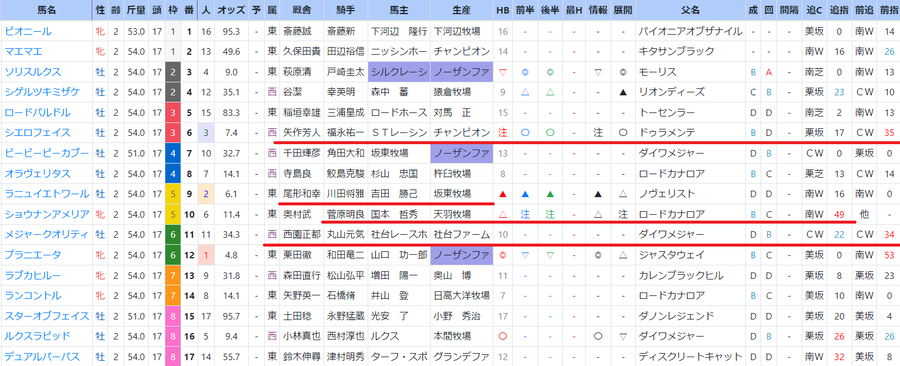Viewport: 900px width, 366px height.
Task: Sort by 前半 column header
Action: [525, 10]
